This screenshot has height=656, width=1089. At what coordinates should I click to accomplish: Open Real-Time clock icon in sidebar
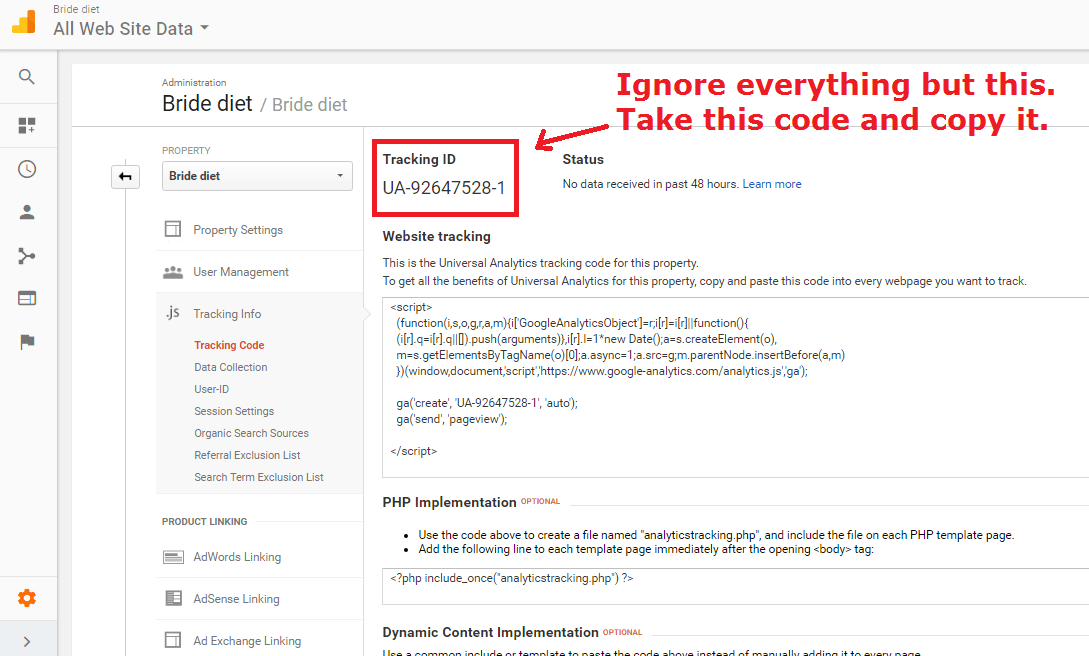click(x=26, y=169)
